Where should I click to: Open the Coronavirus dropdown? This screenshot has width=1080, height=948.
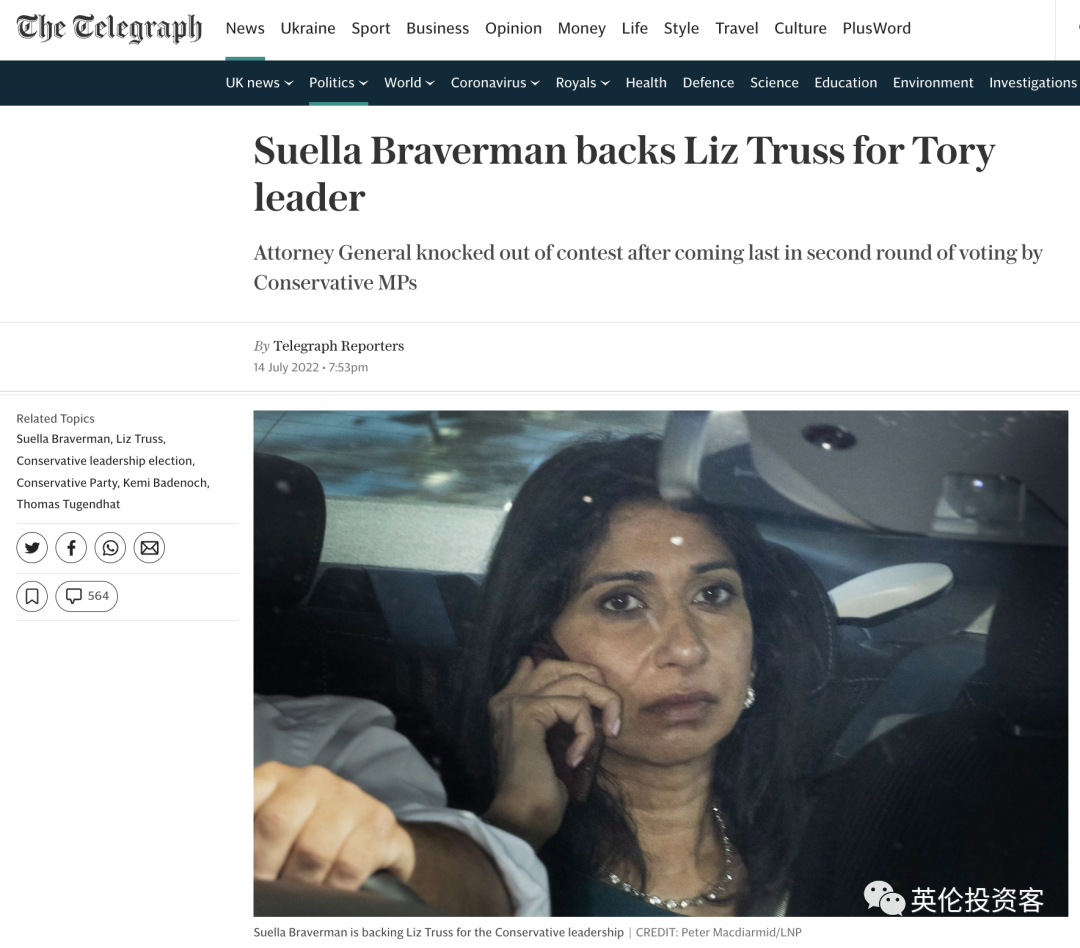coord(495,83)
